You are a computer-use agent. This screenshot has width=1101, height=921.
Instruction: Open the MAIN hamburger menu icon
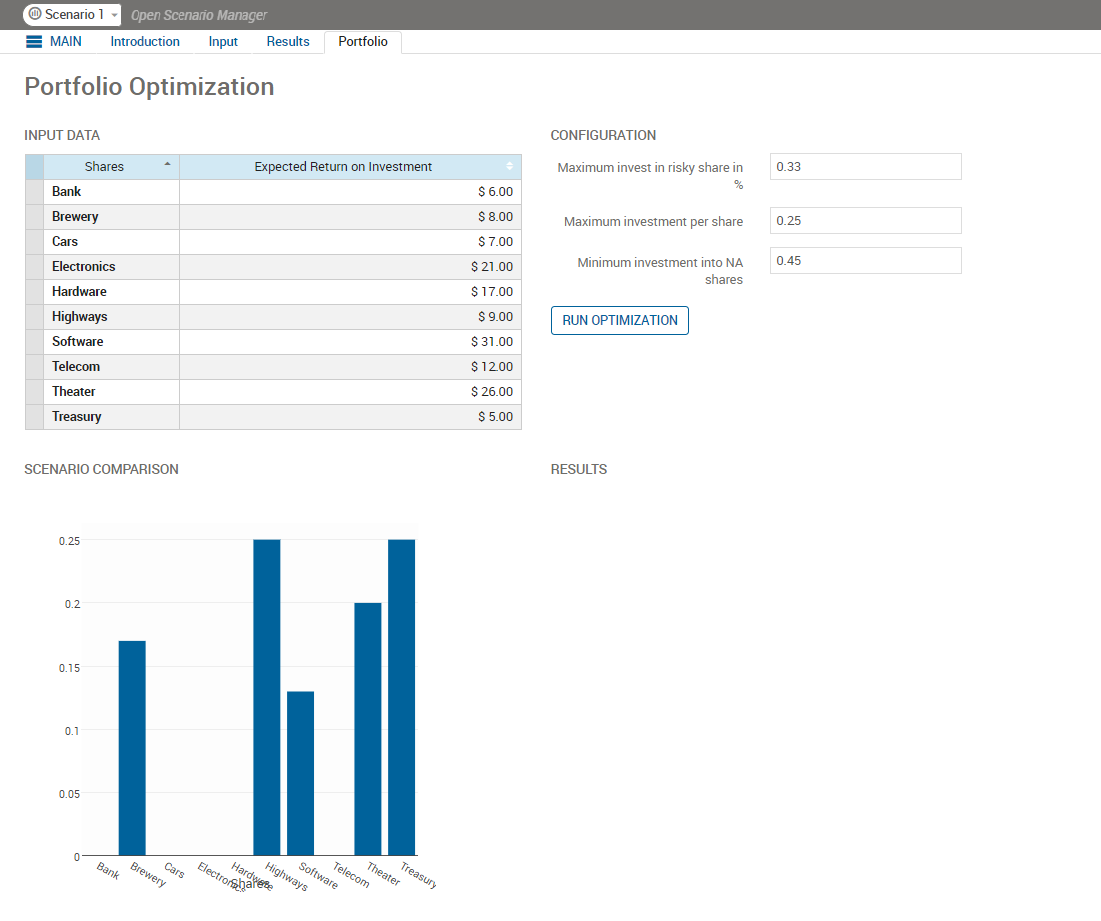tap(34, 42)
